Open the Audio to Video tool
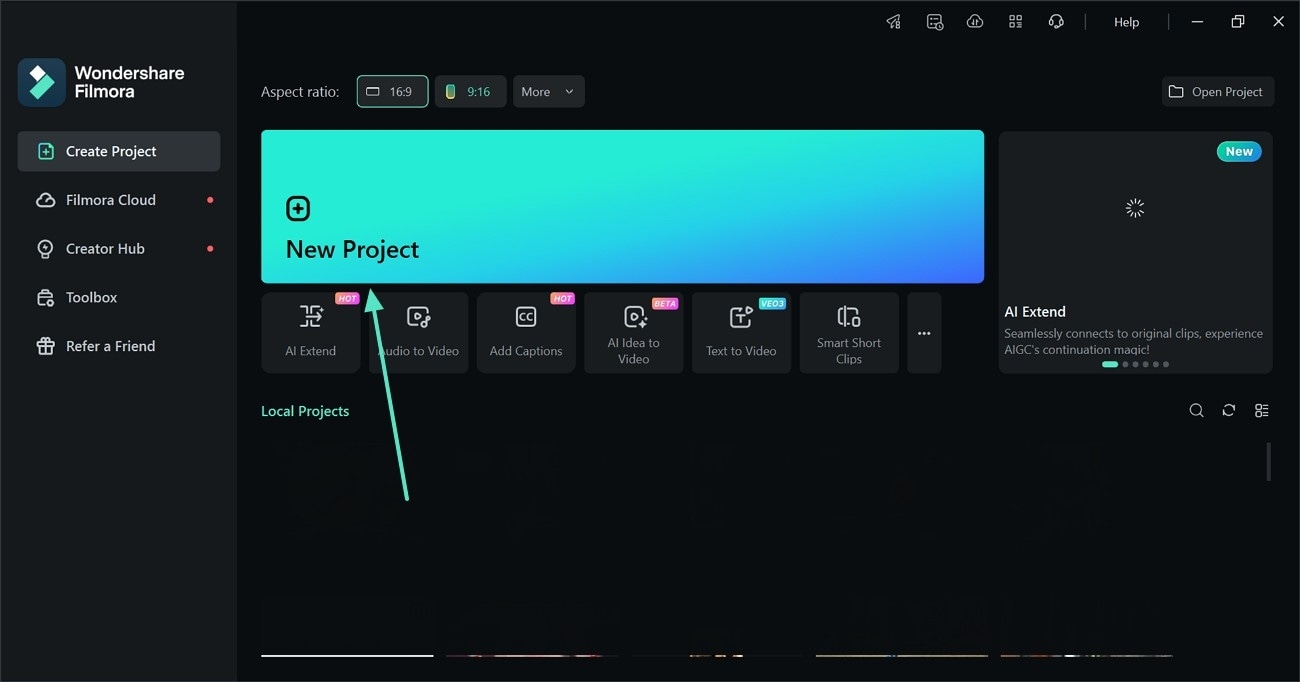The width and height of the screenshot is (1300, 682). (418, 332)
